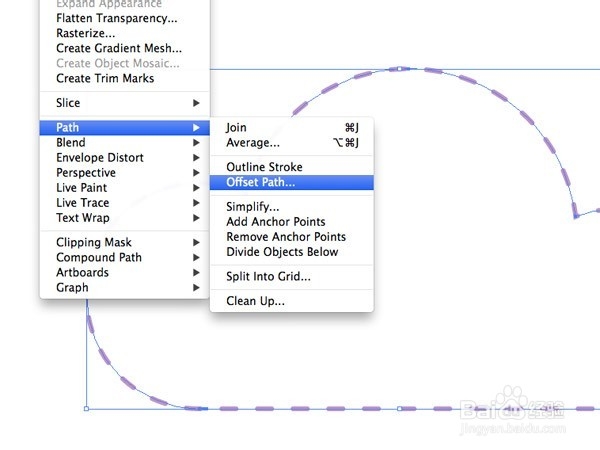
Task: Expand the Artboards submenu arrow
Action: 196,272
